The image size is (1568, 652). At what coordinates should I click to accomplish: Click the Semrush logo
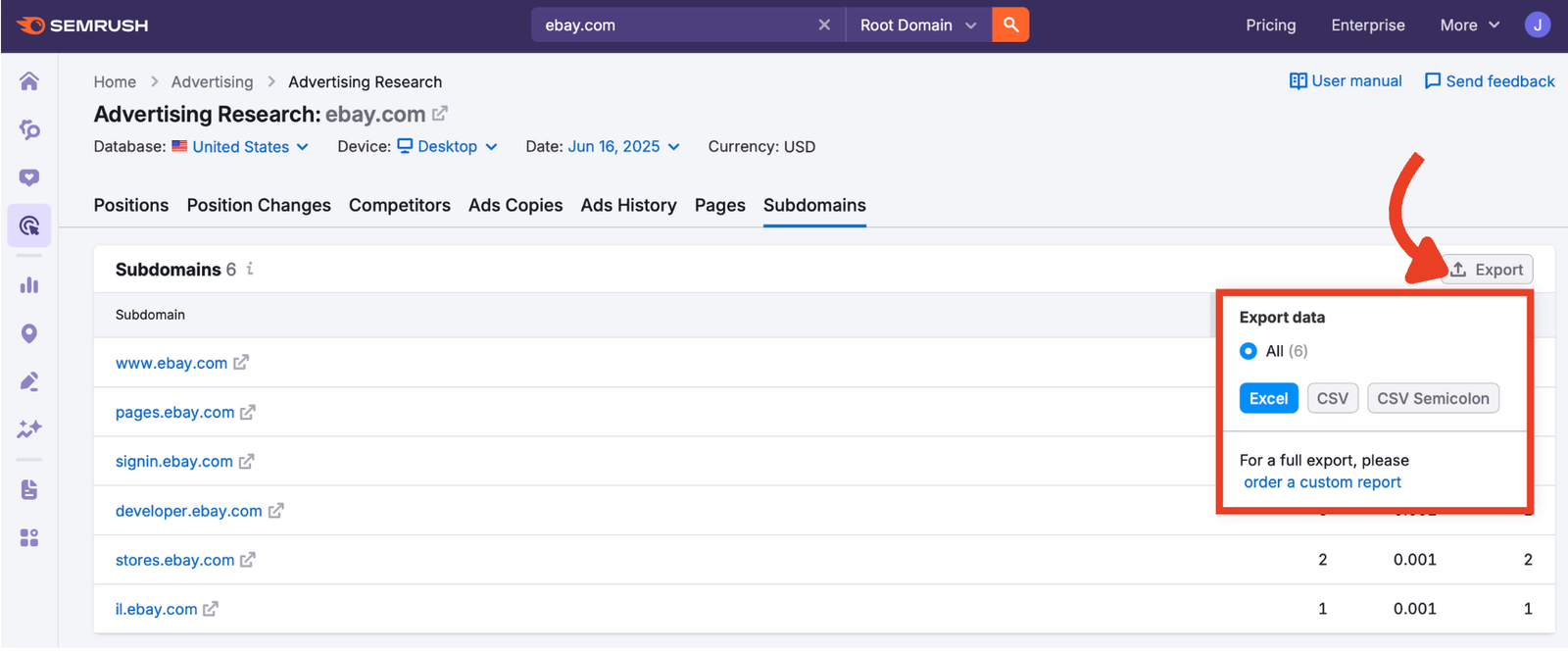click(x=82, y=25)
